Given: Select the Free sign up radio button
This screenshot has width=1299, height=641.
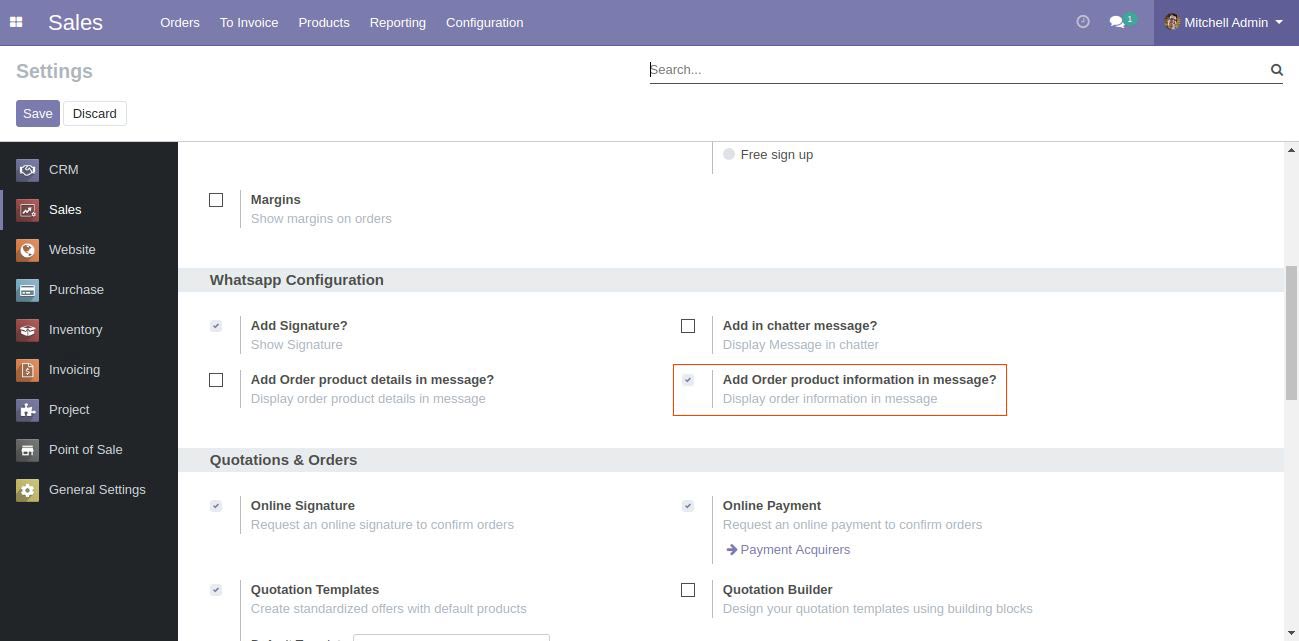Looking at the screenshot, I should [729, 154].
